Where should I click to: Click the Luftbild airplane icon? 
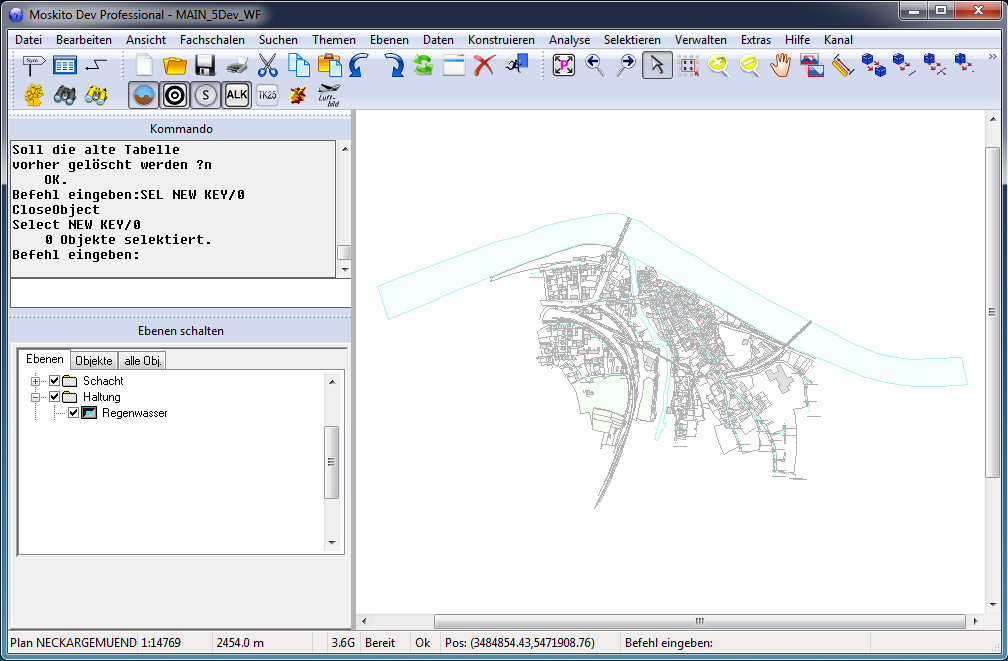click(329, 95)
